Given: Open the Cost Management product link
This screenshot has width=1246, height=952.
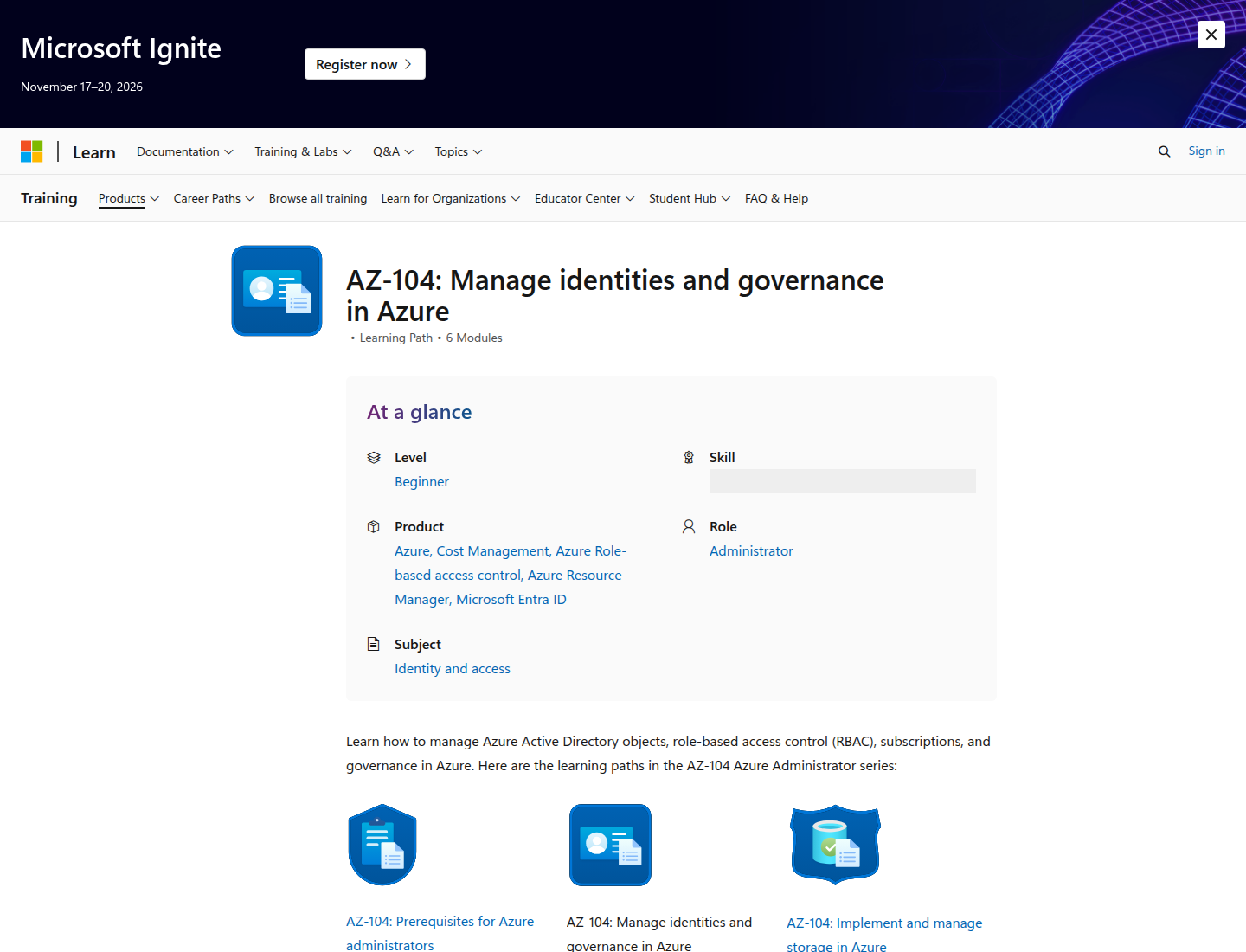Looking at the screenshot, I should point(493,550).
